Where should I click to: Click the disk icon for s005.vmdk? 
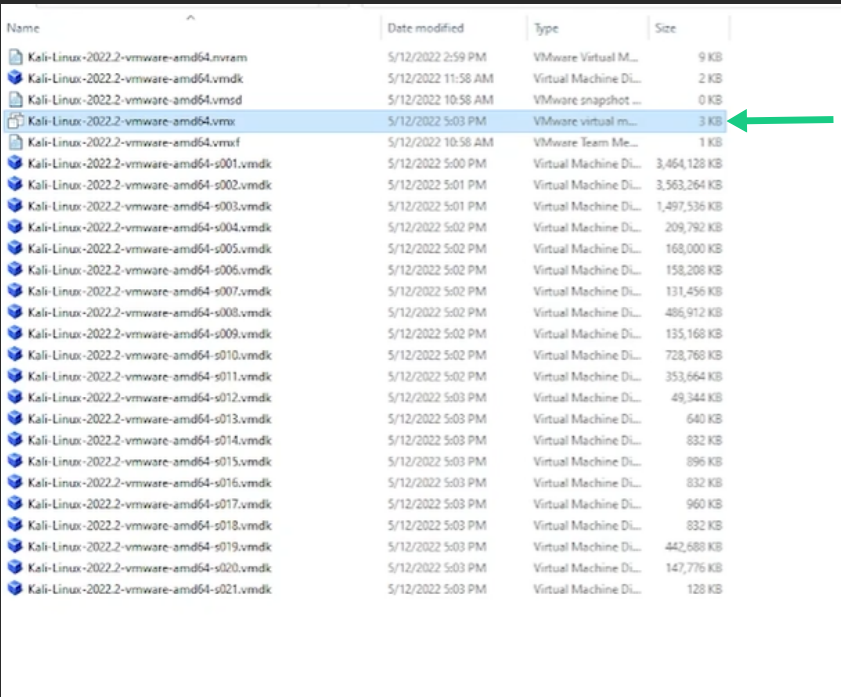(x=16, y=249)
